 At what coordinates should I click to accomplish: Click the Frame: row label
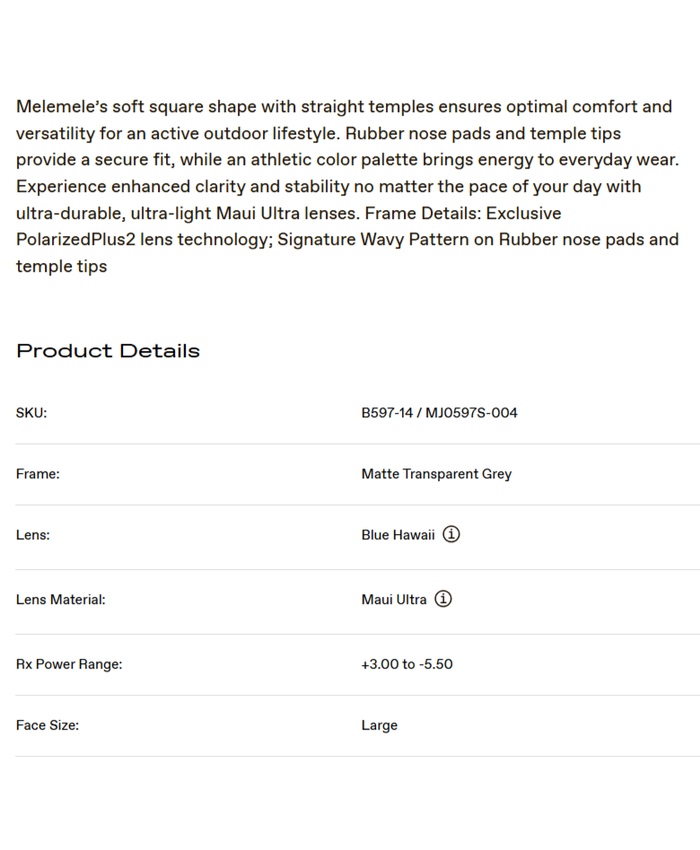tap(38, 474)
